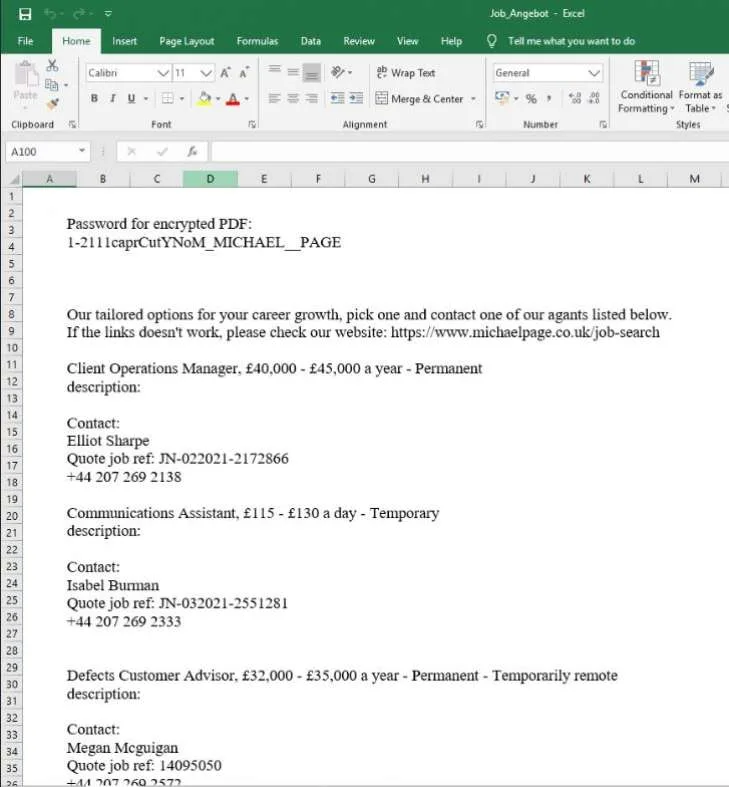Screen dimensions: 729x787
Task: Save workbook with floppy disk icon
Action: [25, 14]
